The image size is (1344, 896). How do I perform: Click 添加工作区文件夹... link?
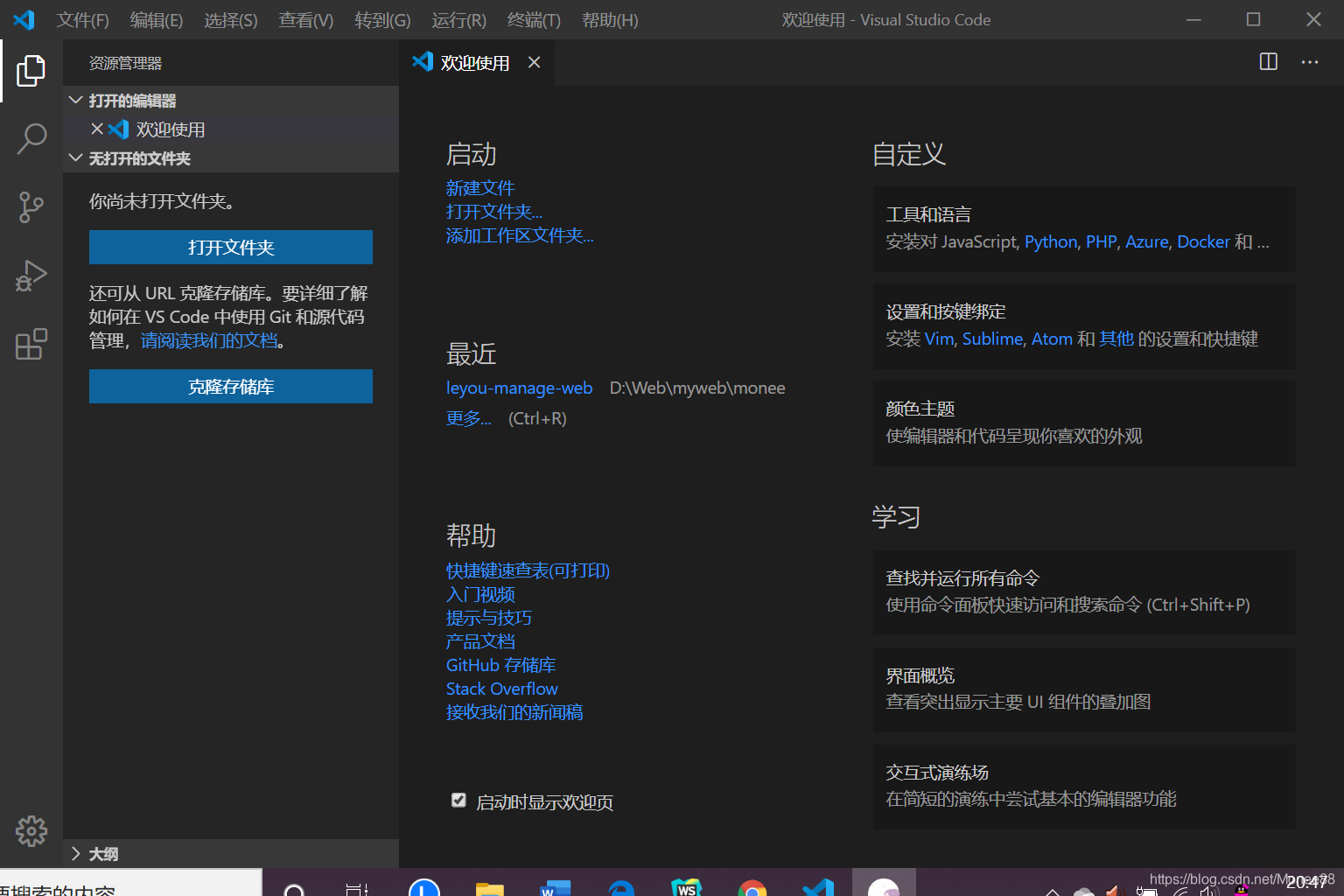point(520,234)
